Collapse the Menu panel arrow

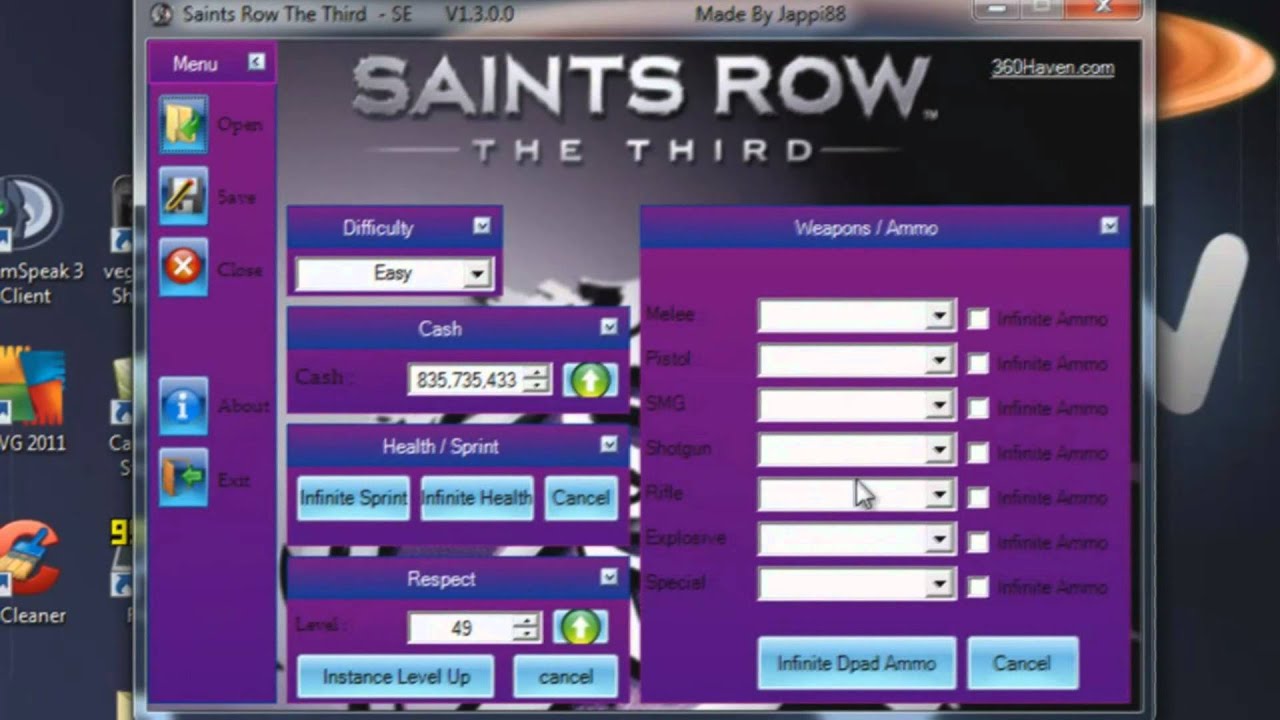[256, 62]
